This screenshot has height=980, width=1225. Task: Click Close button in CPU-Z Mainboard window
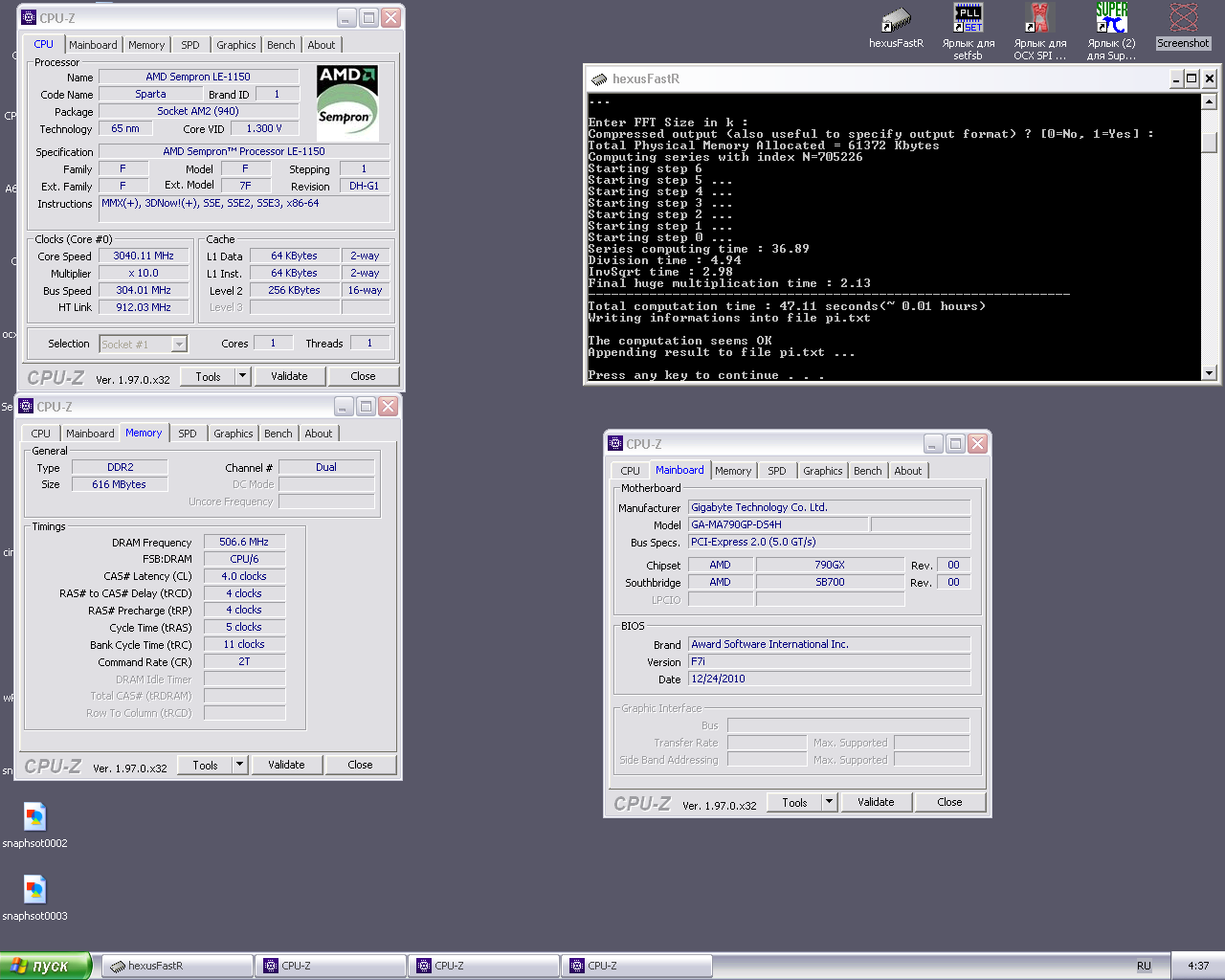(949, 802)
